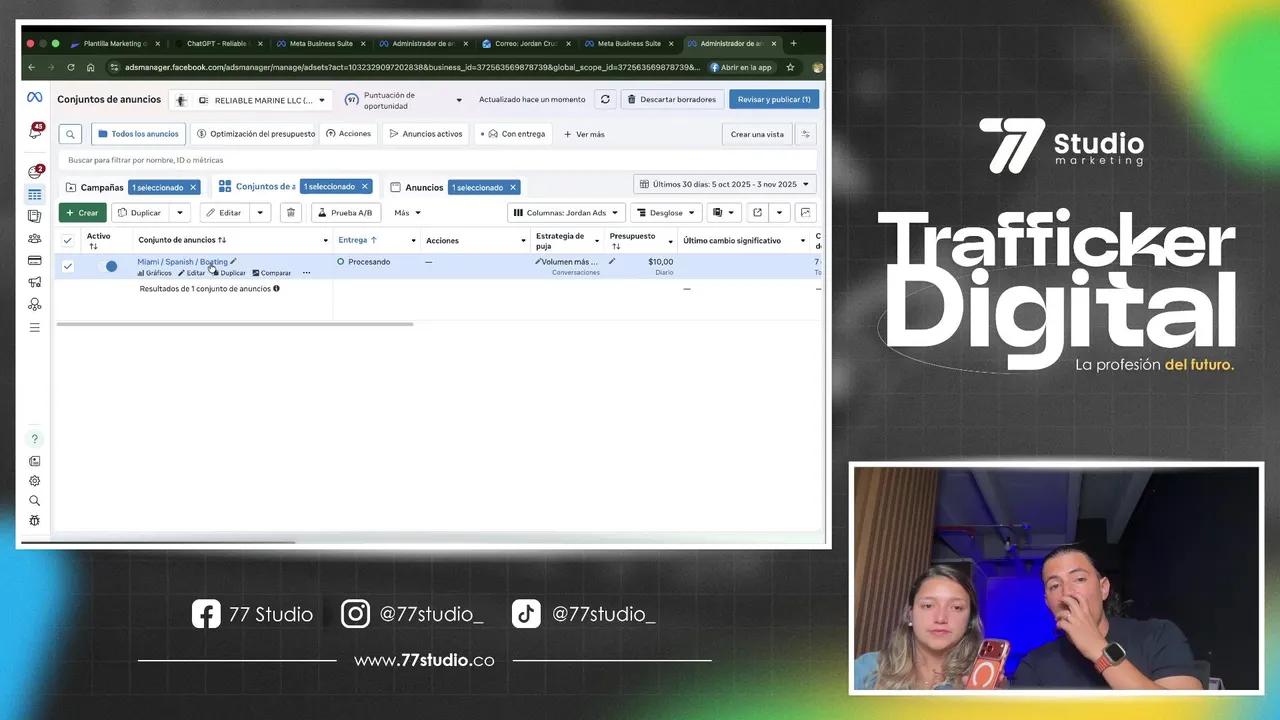Open the news updates icon in sidebar
The image size is (1280, 720).
(35, 461)
